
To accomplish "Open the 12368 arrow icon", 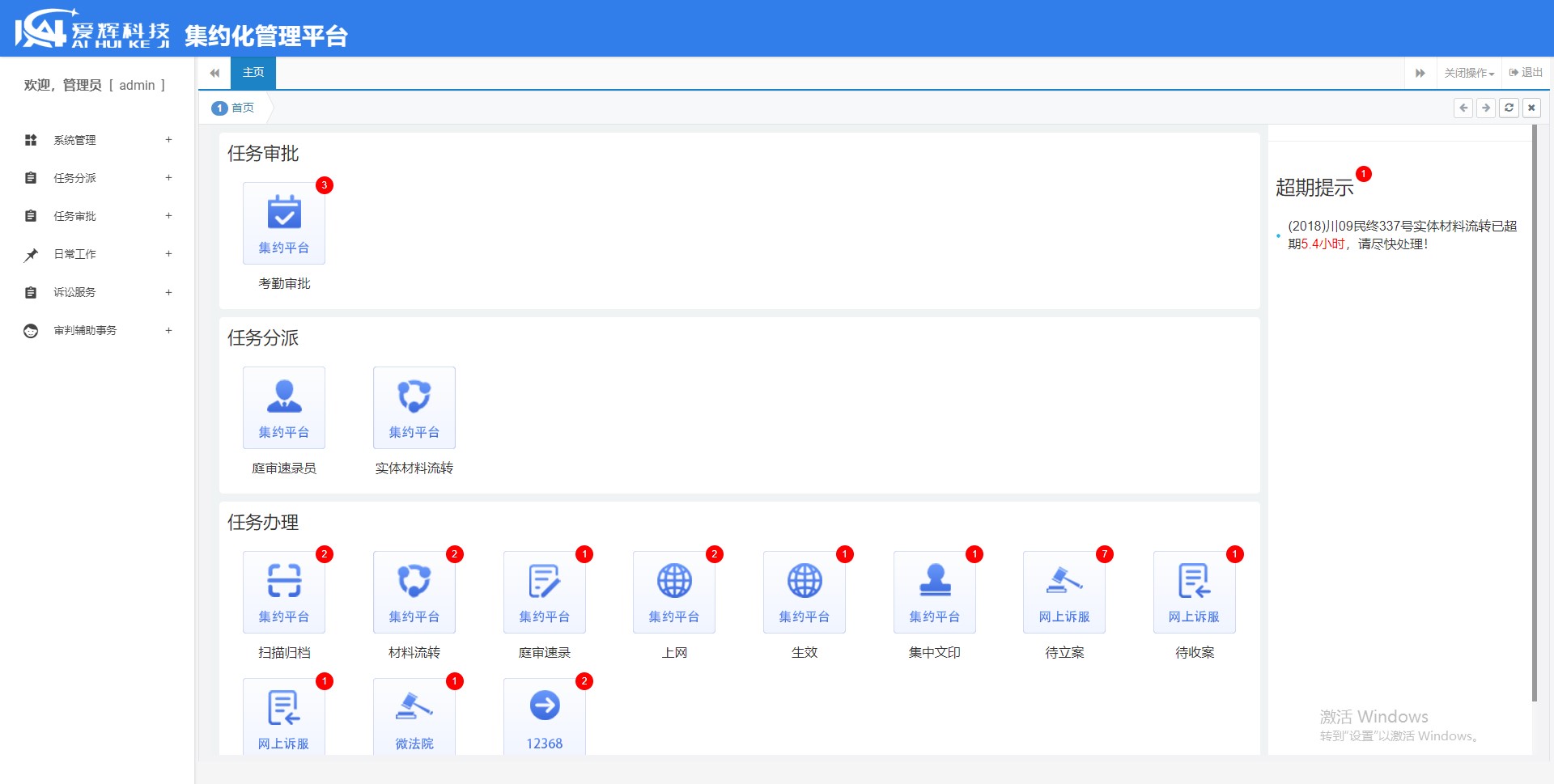I will click(544, 717).
